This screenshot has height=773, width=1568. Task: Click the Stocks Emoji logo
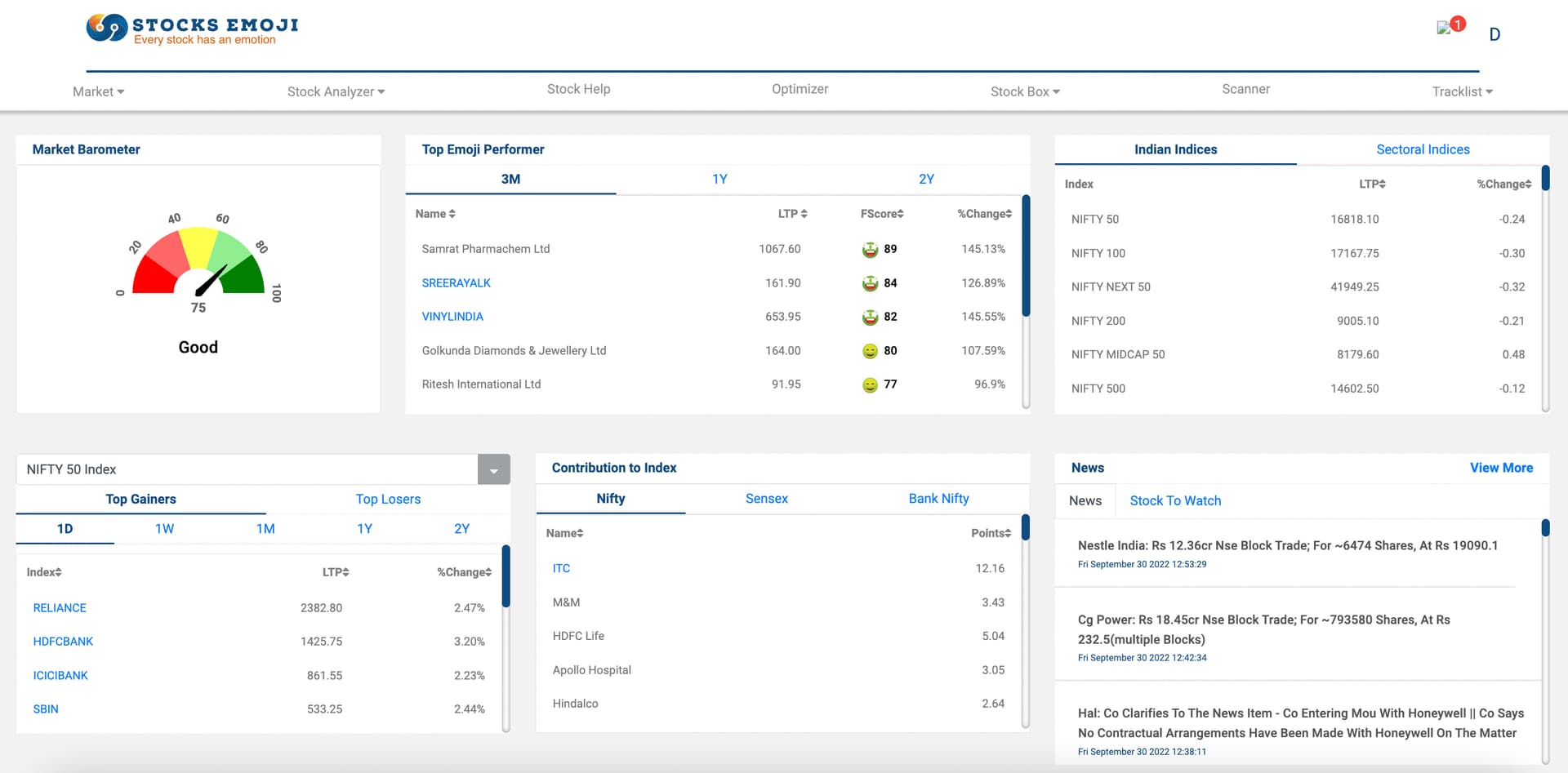(x=193, y=29)
